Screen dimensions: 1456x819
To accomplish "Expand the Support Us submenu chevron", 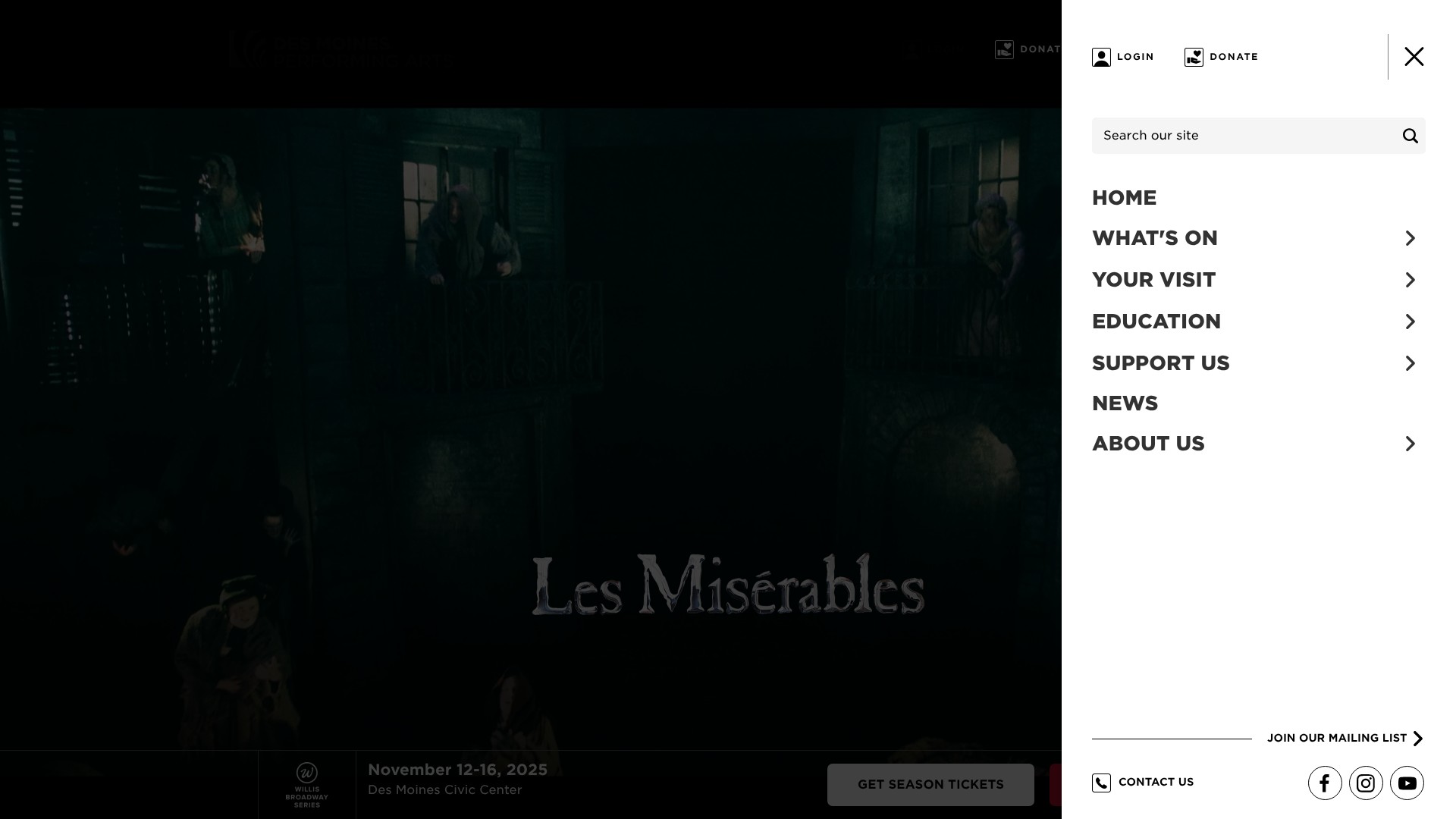I will click(1410, 363).
